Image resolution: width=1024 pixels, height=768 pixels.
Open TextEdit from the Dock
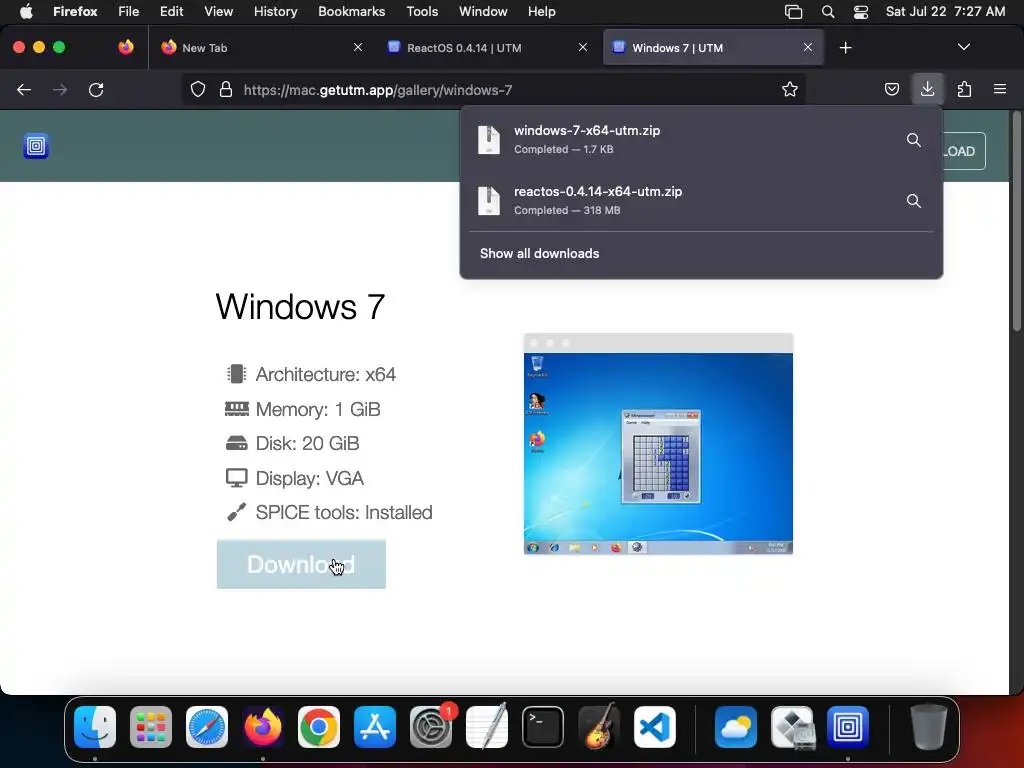[487, 727]
